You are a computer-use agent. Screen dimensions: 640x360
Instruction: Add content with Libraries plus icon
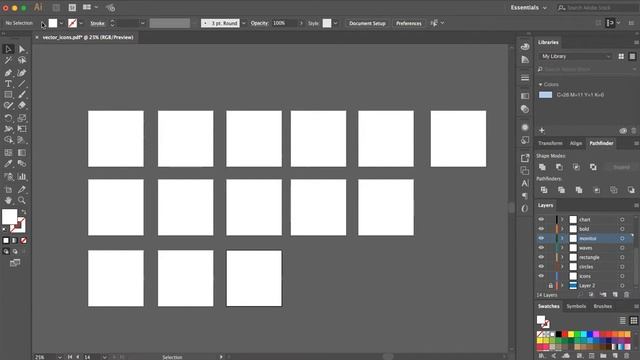coord(542,131)
